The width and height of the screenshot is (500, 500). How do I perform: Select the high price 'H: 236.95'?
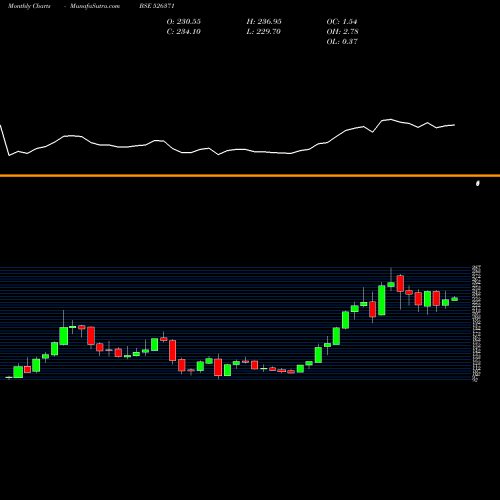point(264,22)
